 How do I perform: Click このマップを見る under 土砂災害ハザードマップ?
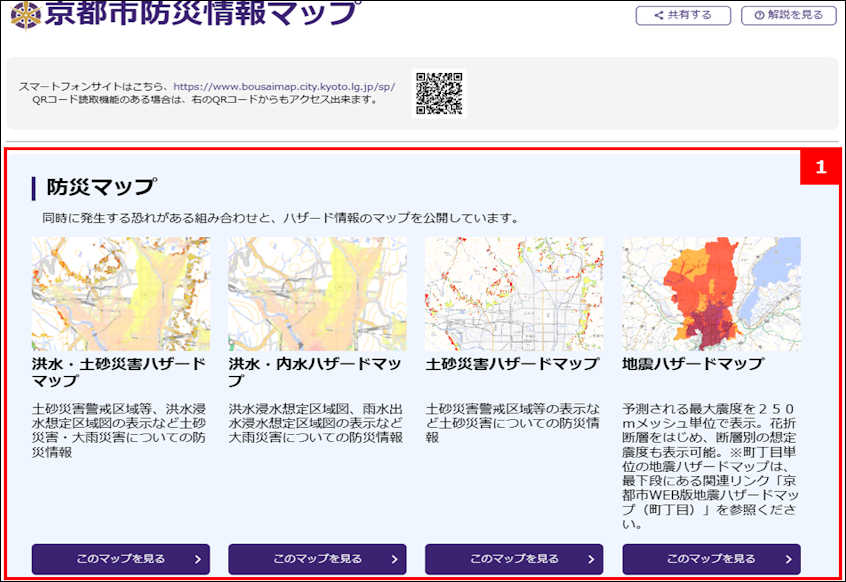coord(514,559)
